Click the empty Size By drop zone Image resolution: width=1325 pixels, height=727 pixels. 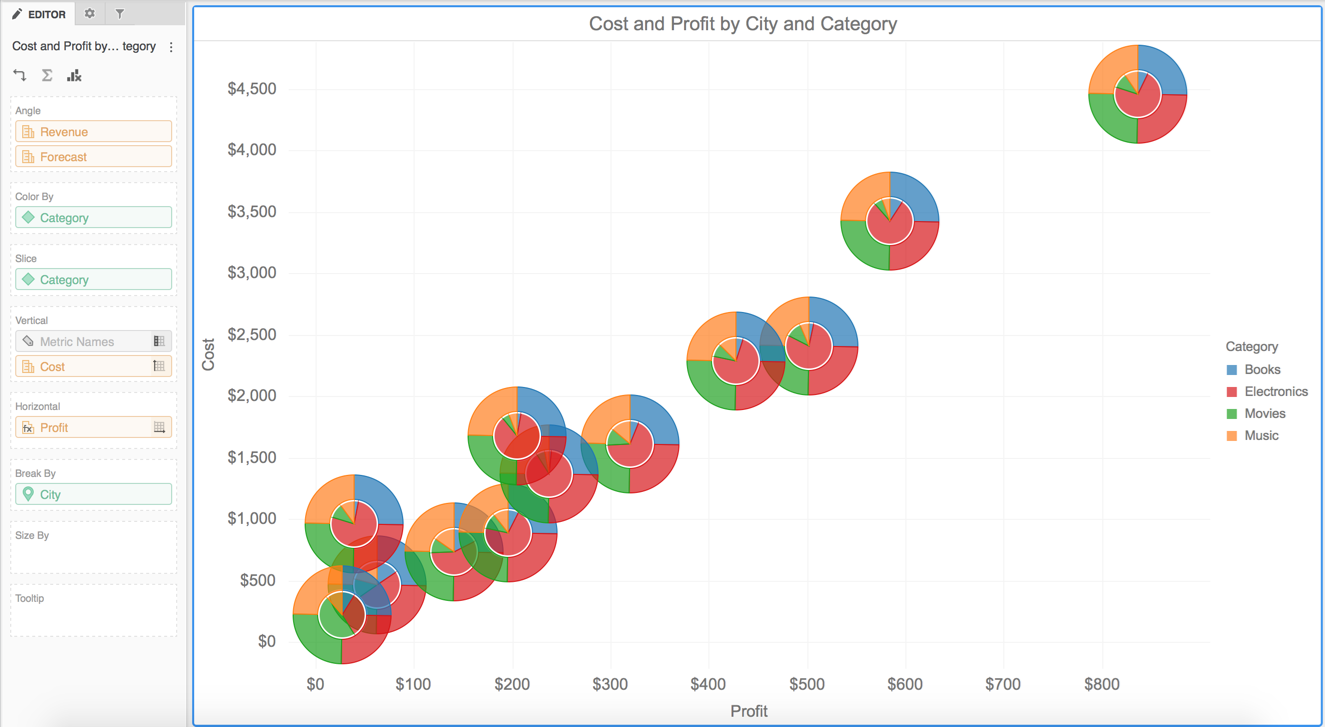coord(93,553)
